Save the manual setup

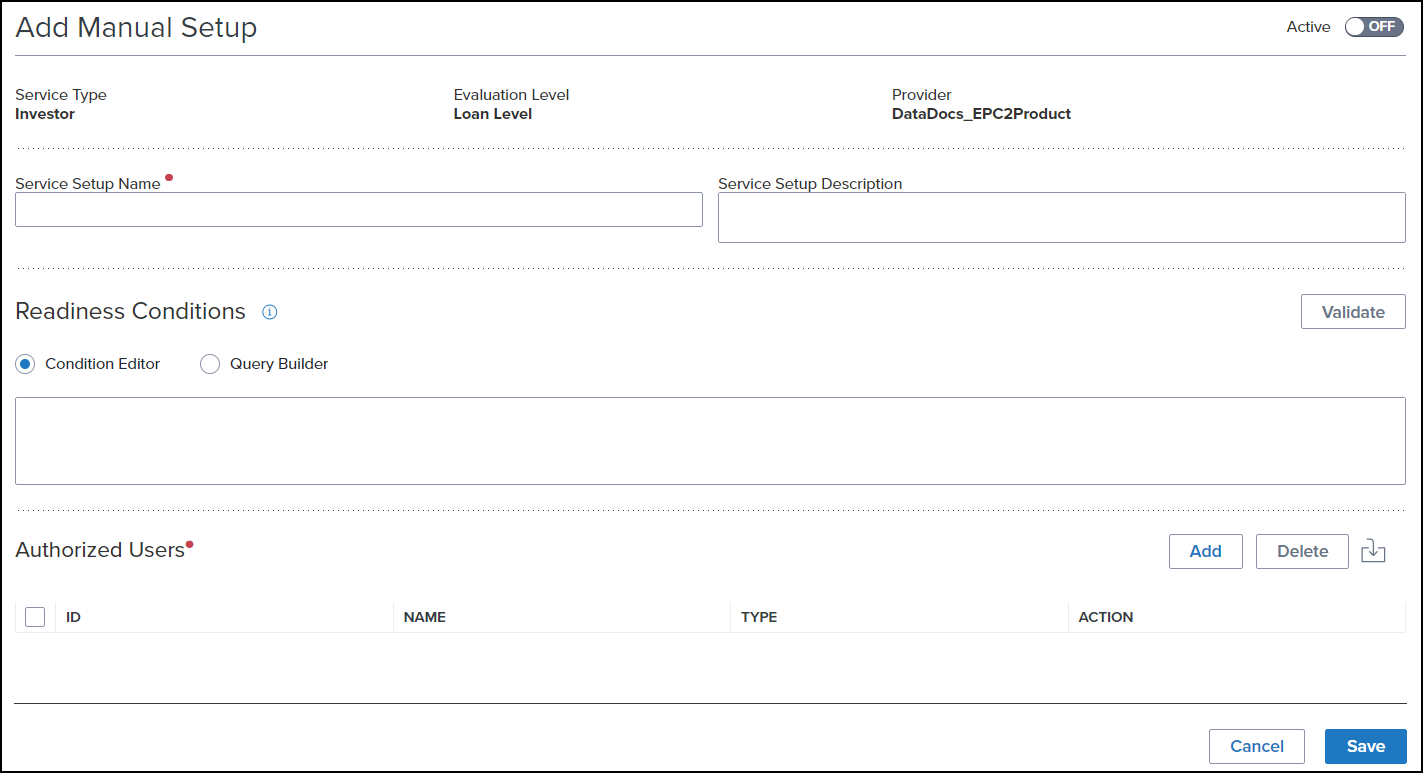pos(1365,746)
